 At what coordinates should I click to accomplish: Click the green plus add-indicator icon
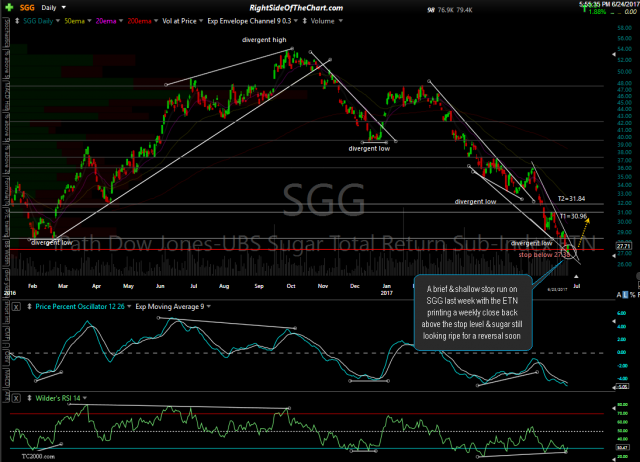pyautogui.click(x=9, y=7)
